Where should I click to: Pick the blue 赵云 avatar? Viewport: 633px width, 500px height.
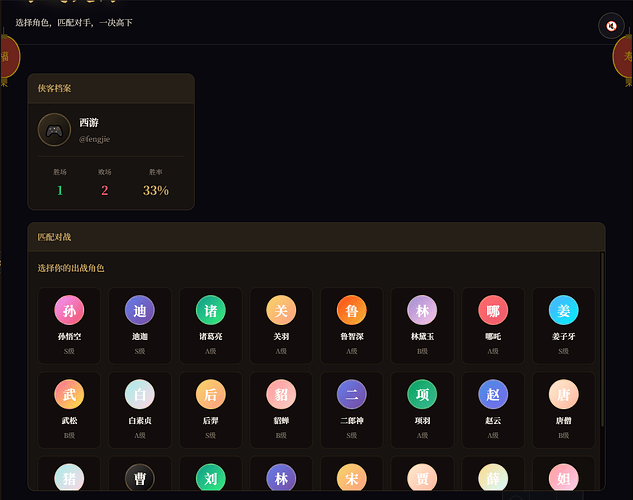[x=493, y=394]
